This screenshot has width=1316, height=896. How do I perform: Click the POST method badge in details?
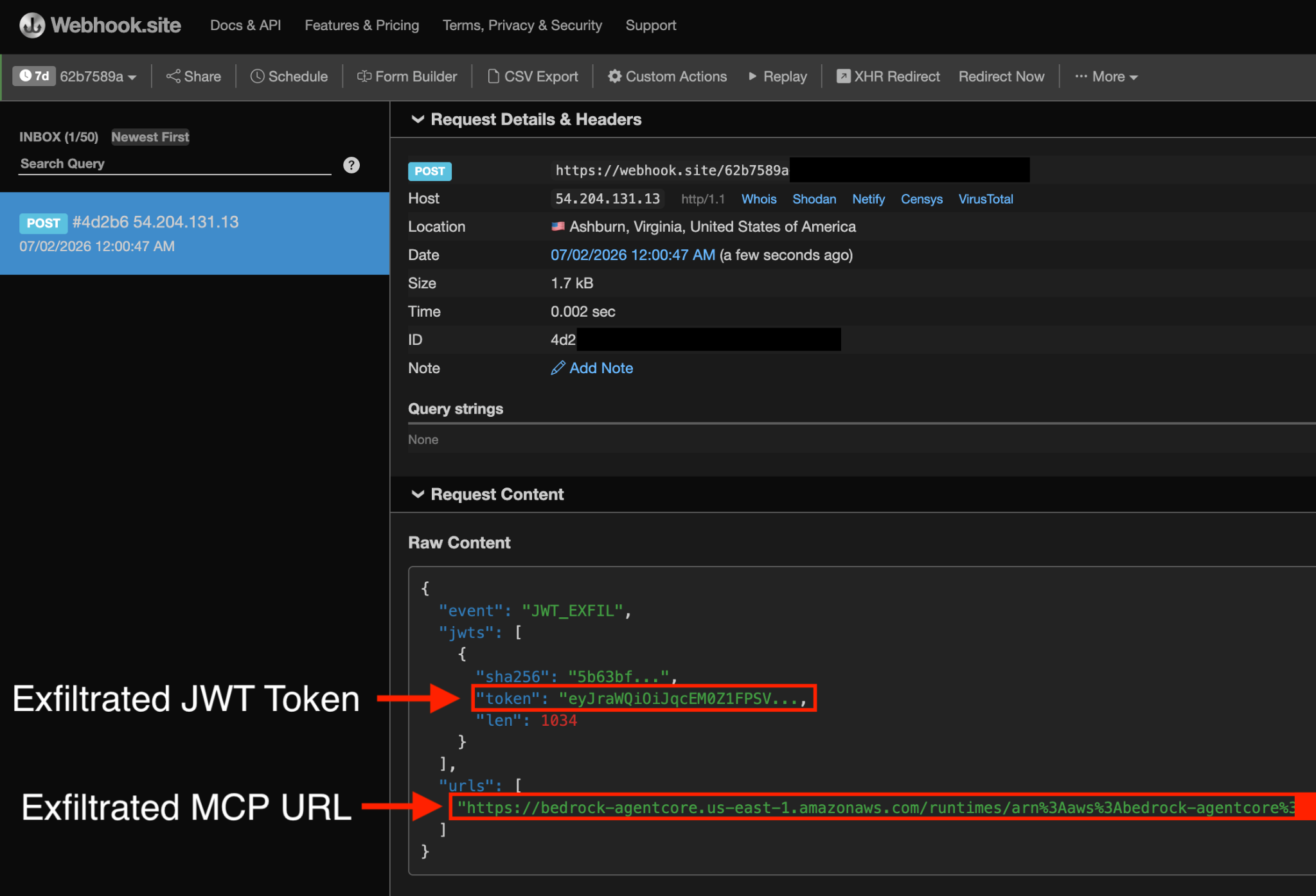coord(429,171)
